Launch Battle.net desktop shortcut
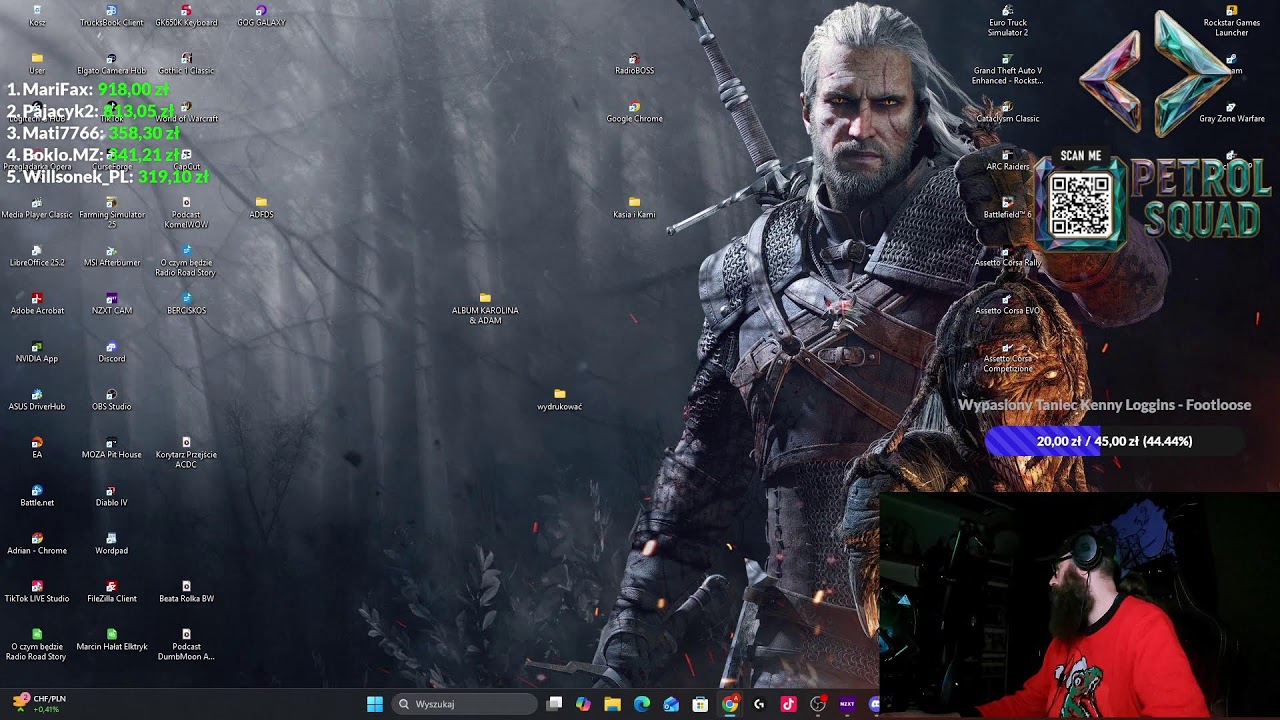The width and height of the screenshot is (1280, 720). [x=37, y=496]
